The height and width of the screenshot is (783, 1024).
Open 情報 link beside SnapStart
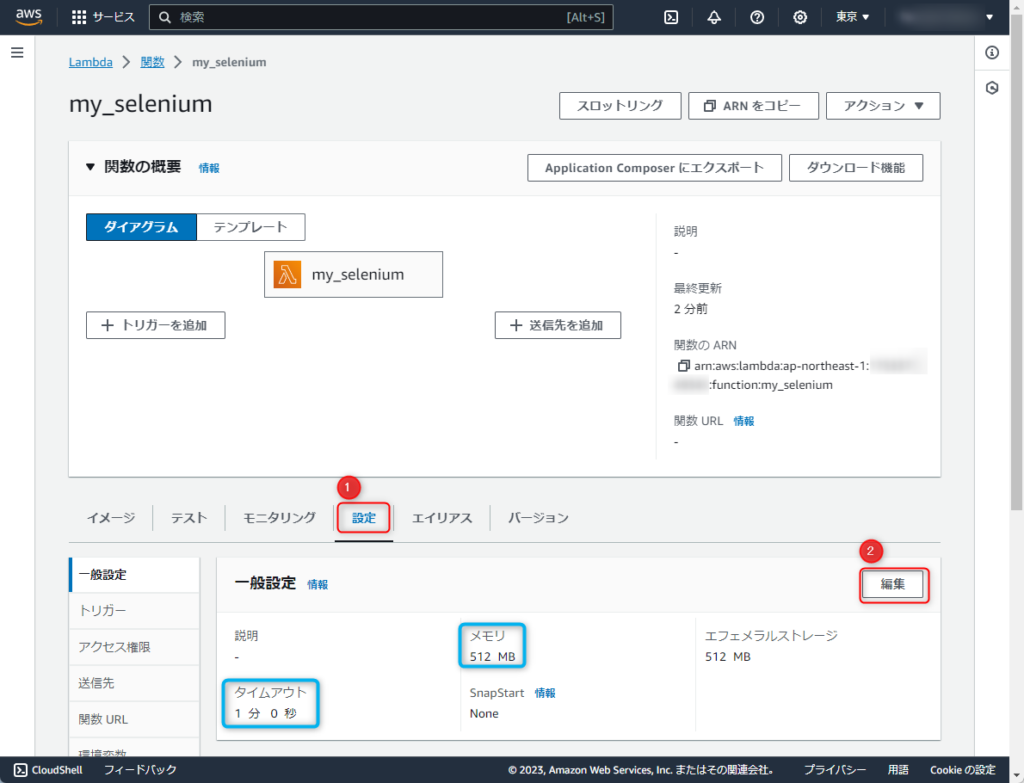point(545,693)
